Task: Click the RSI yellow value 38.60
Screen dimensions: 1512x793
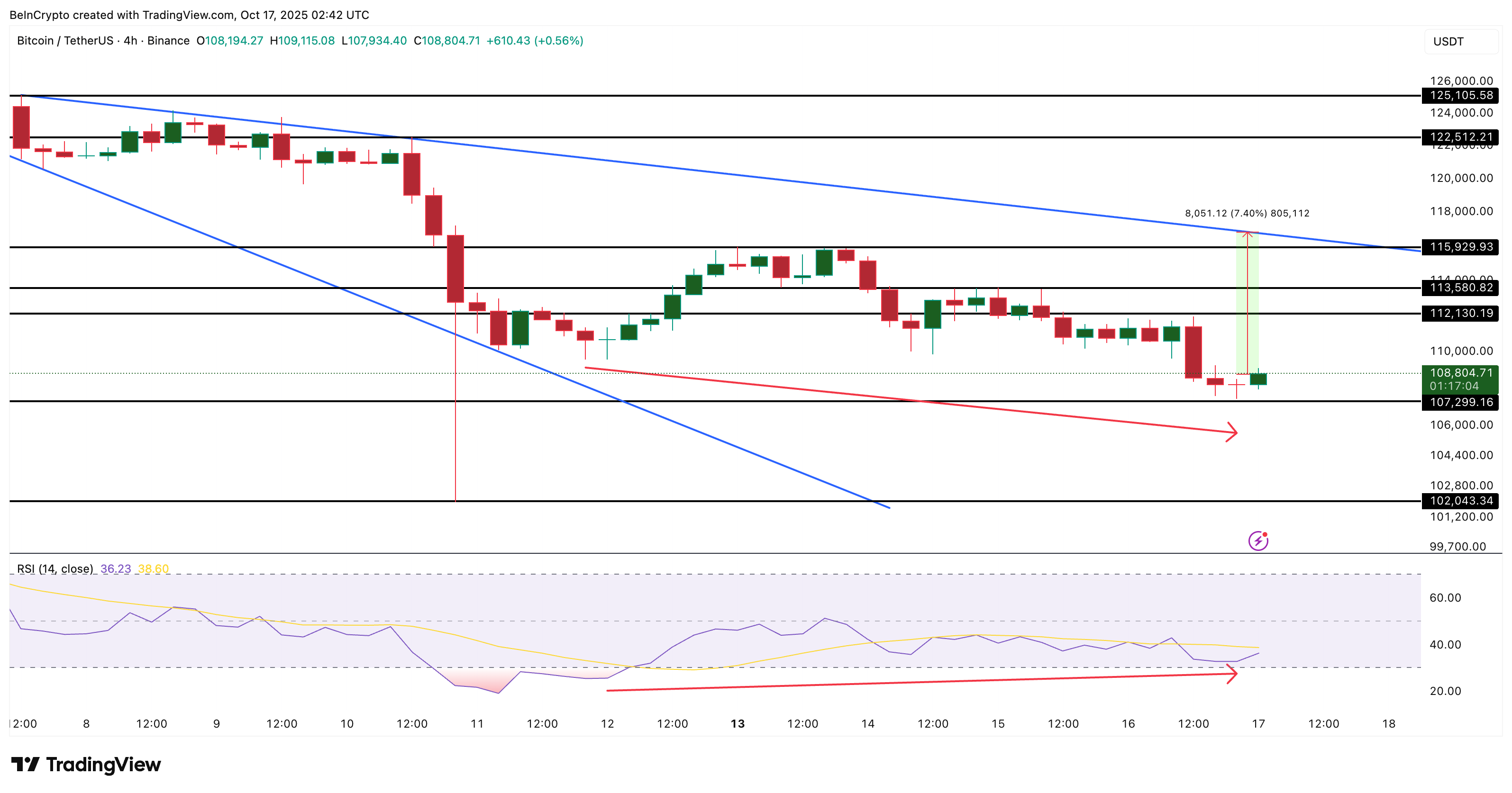Action: (153, 568)
